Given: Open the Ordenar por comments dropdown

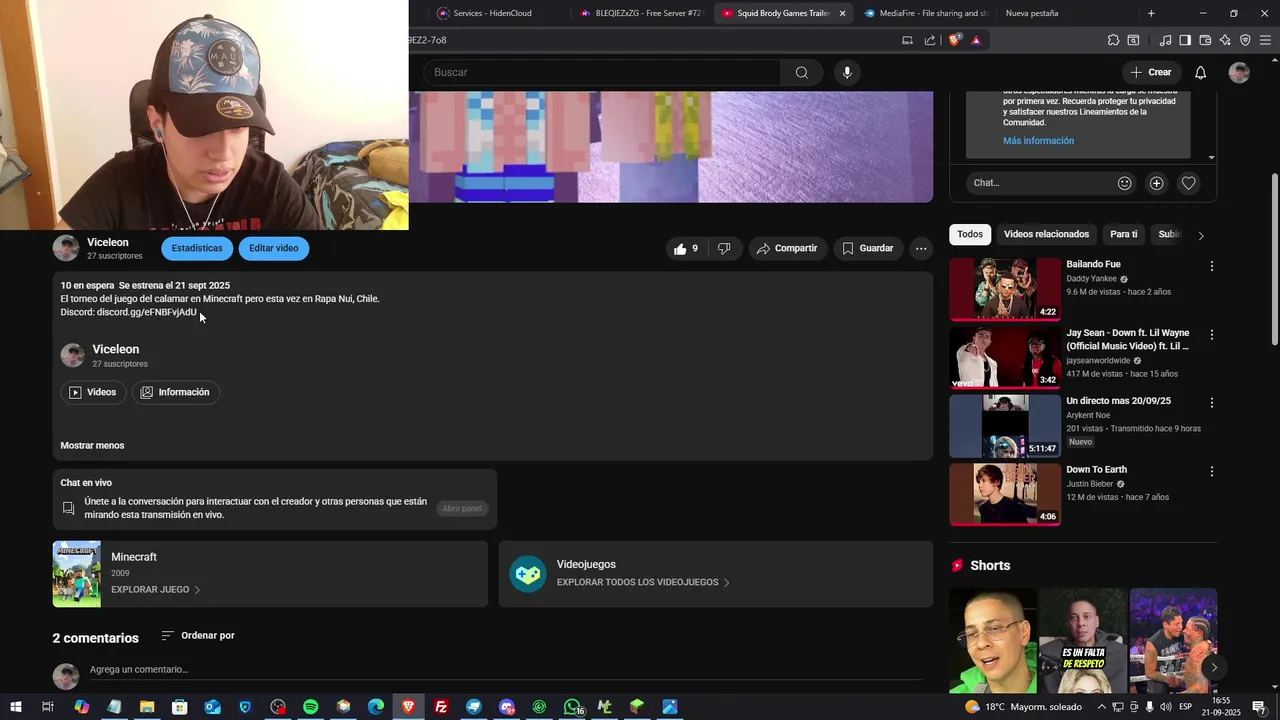Looking at the screenshot, I should click(x=198, y=636).
